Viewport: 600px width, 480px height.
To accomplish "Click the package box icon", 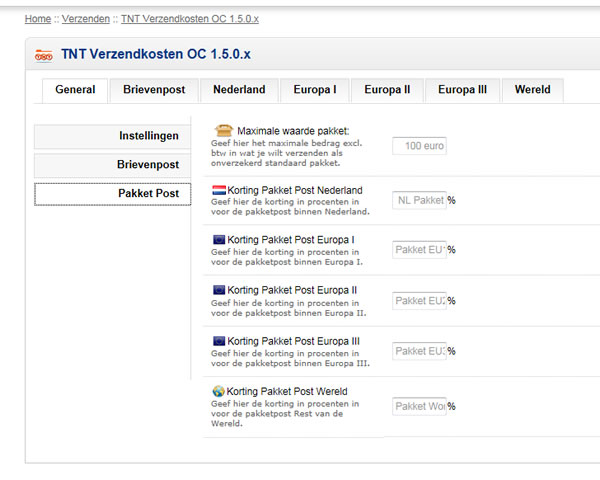I will [224, 130].
